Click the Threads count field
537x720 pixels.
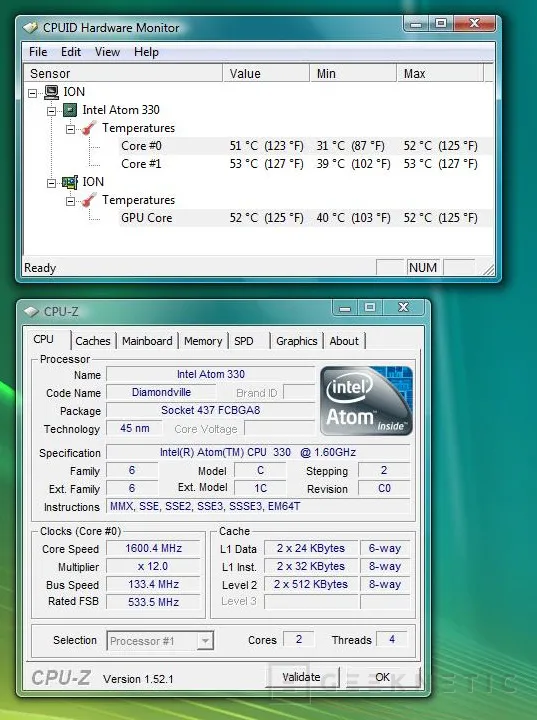392,639
